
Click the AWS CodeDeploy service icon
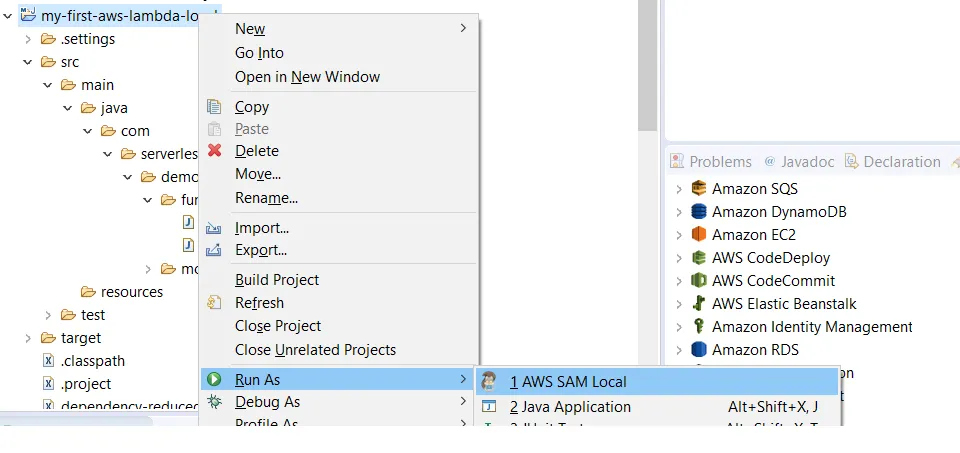(x=699, y=257)
